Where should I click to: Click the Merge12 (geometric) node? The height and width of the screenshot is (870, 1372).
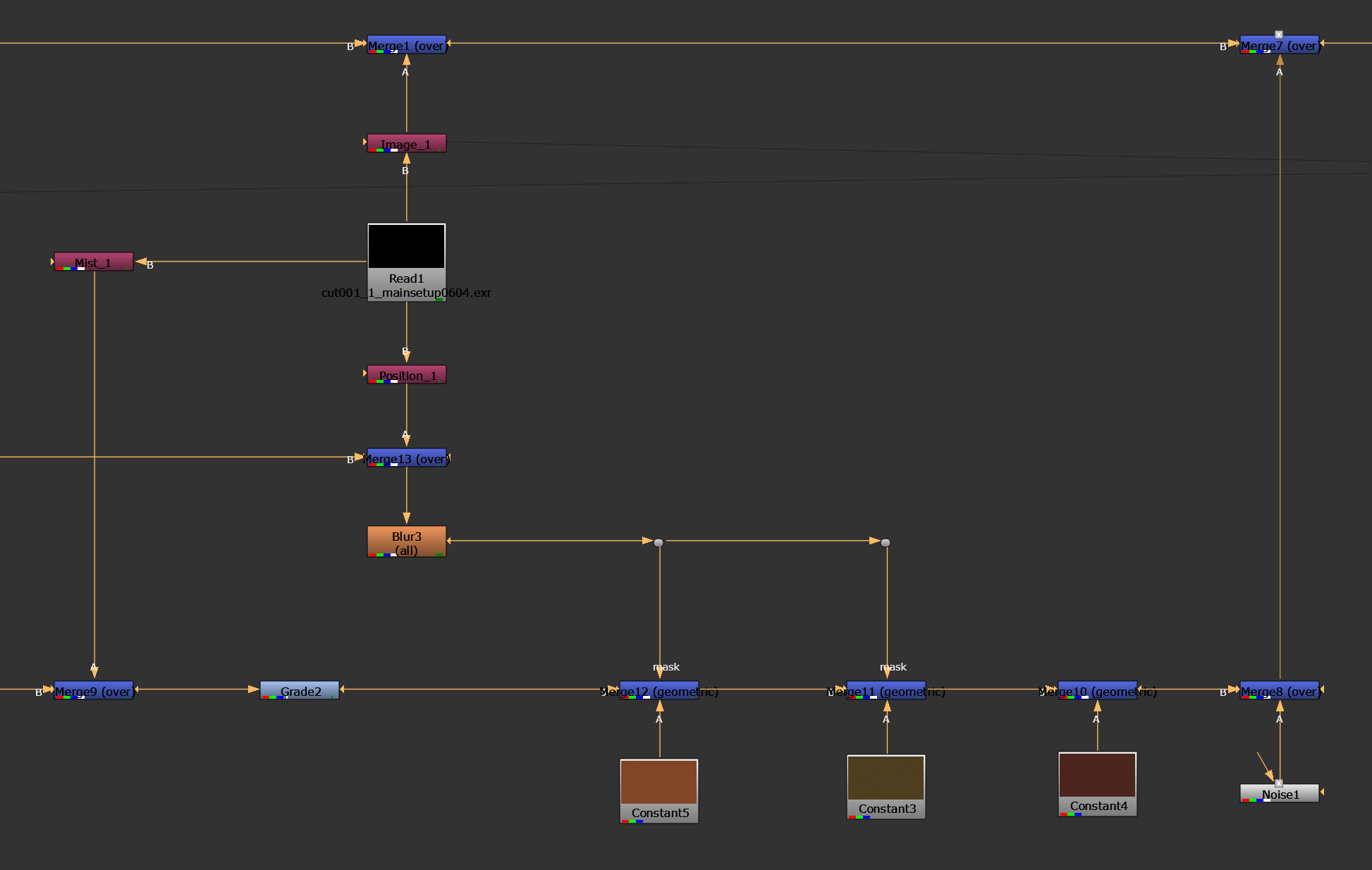point(659,690)
